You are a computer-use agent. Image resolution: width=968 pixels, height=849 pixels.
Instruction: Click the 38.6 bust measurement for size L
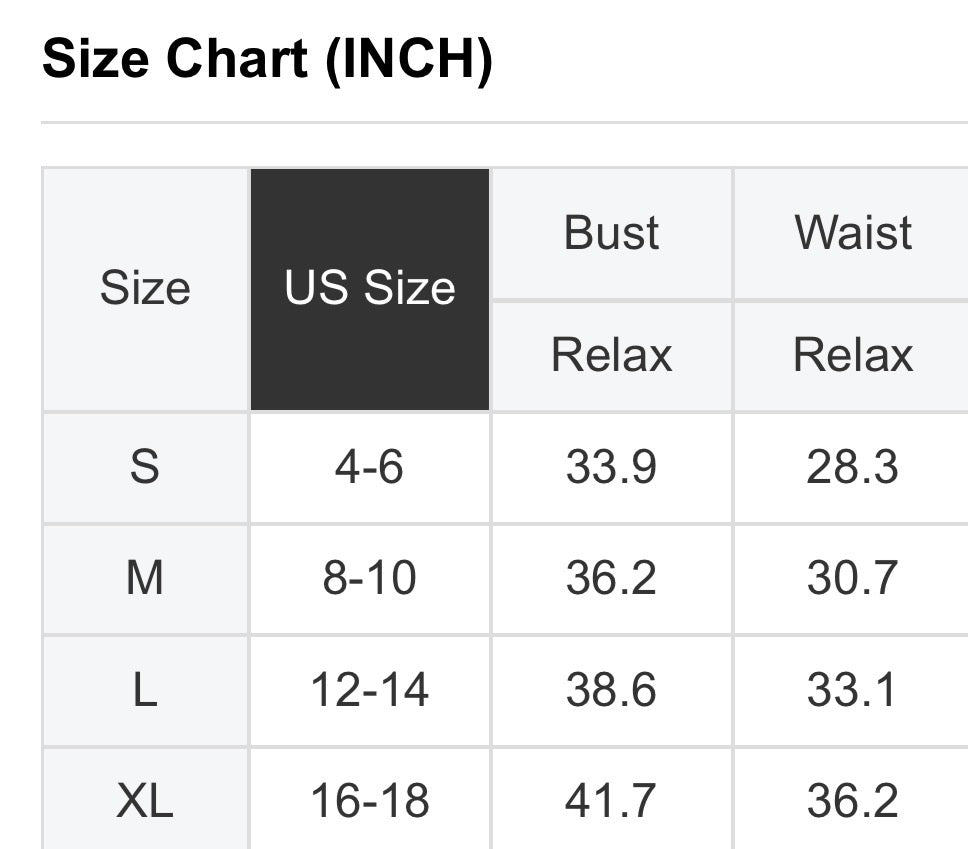point(612,690)
